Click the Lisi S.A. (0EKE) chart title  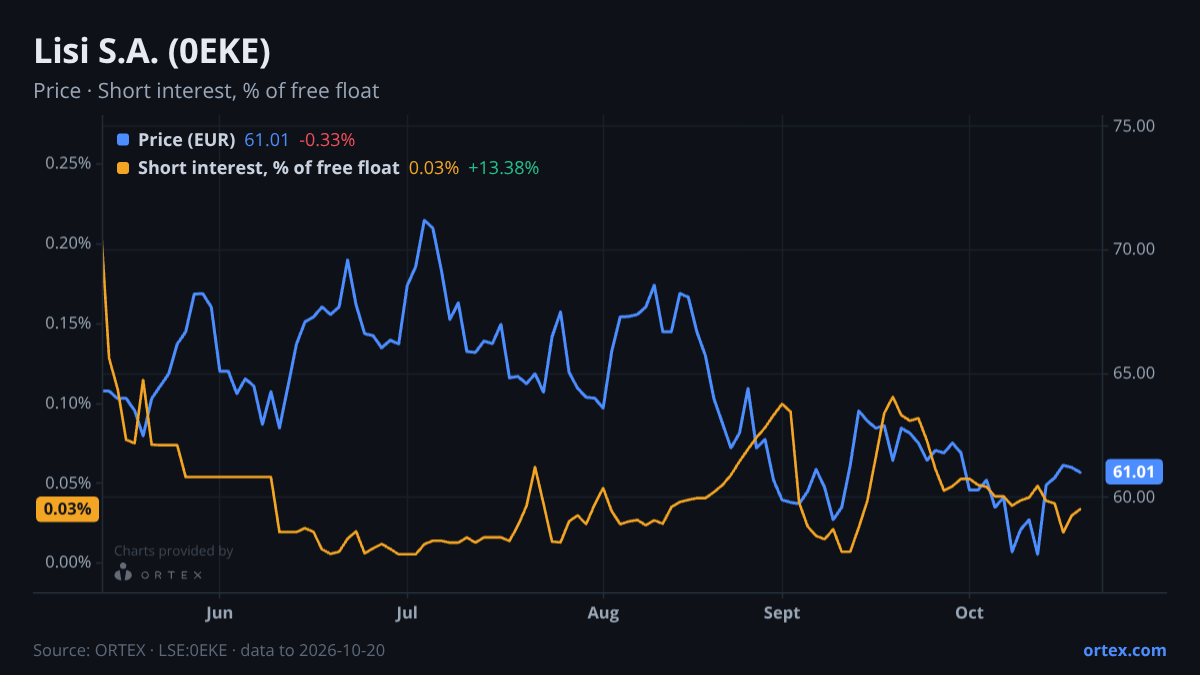[x=152, y=51]
